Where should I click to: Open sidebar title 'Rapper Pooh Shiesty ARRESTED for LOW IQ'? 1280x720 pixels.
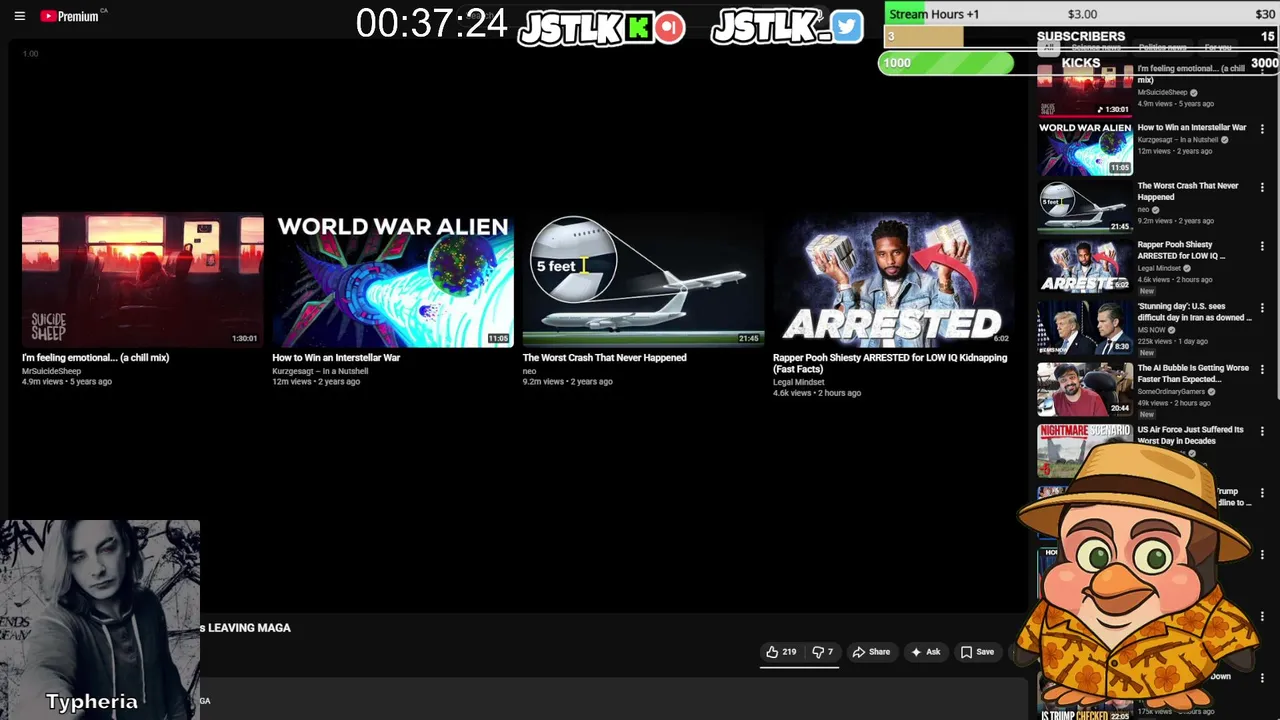coord(1181,250)
